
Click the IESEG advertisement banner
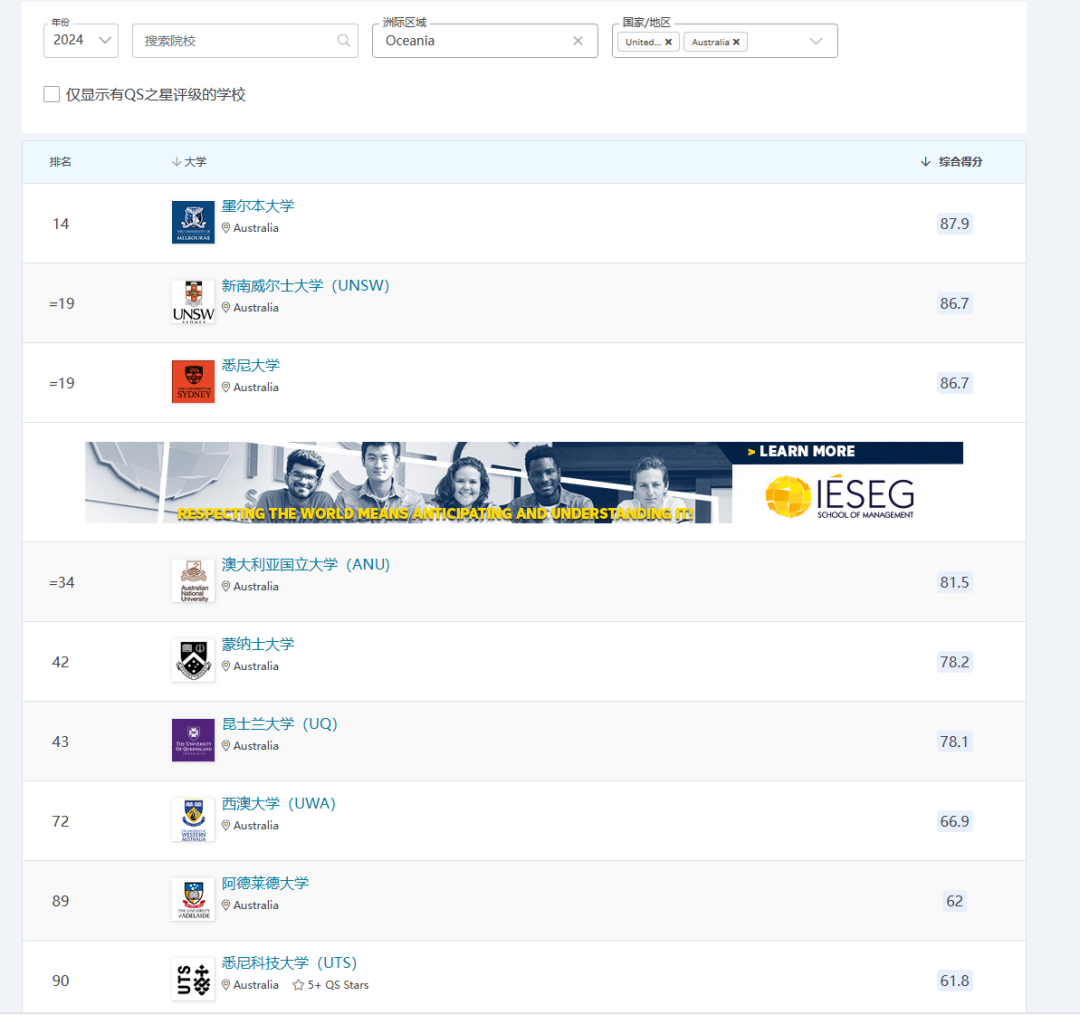[523, 483]
